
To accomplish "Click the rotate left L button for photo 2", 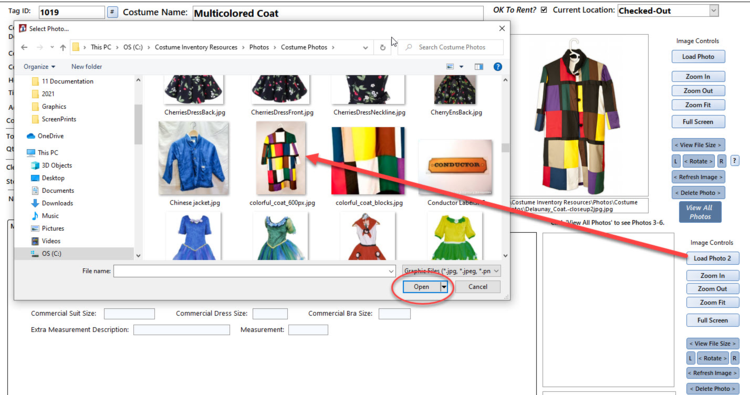I will pyautogui.click(x=690, y=358).
